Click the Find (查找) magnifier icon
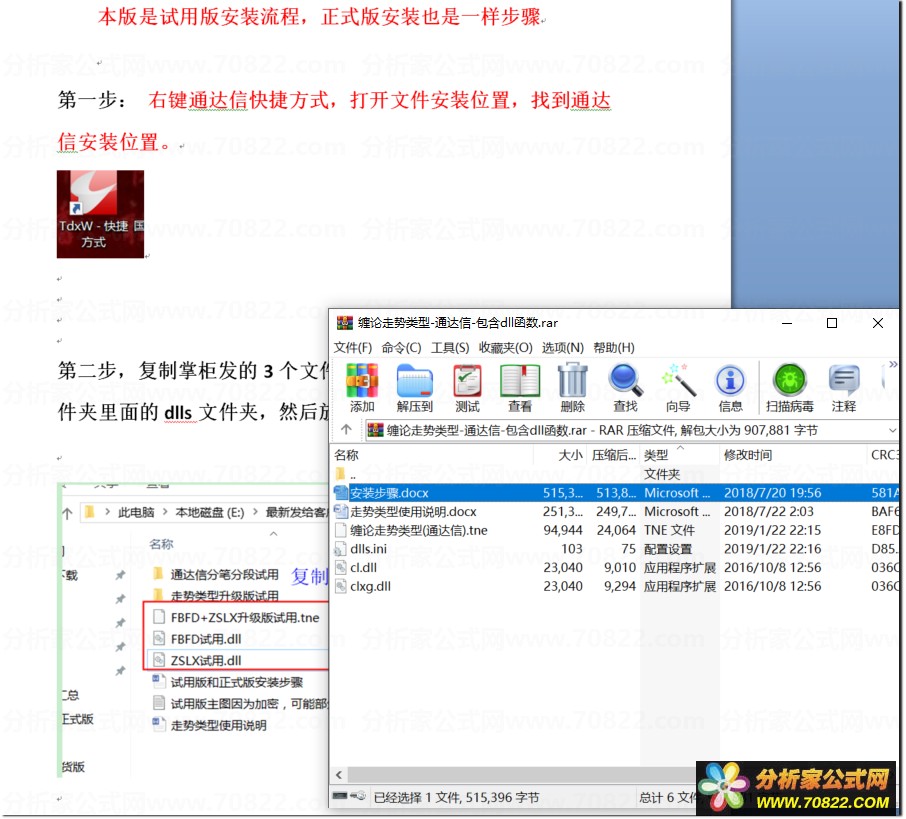The image size is (906, 819). pyautogui.click(x=625, y=388)
